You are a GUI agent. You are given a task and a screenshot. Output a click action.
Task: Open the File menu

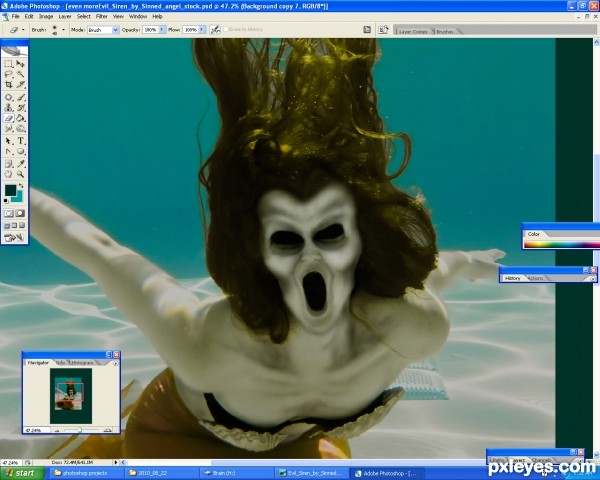click(x=15, y=16)
